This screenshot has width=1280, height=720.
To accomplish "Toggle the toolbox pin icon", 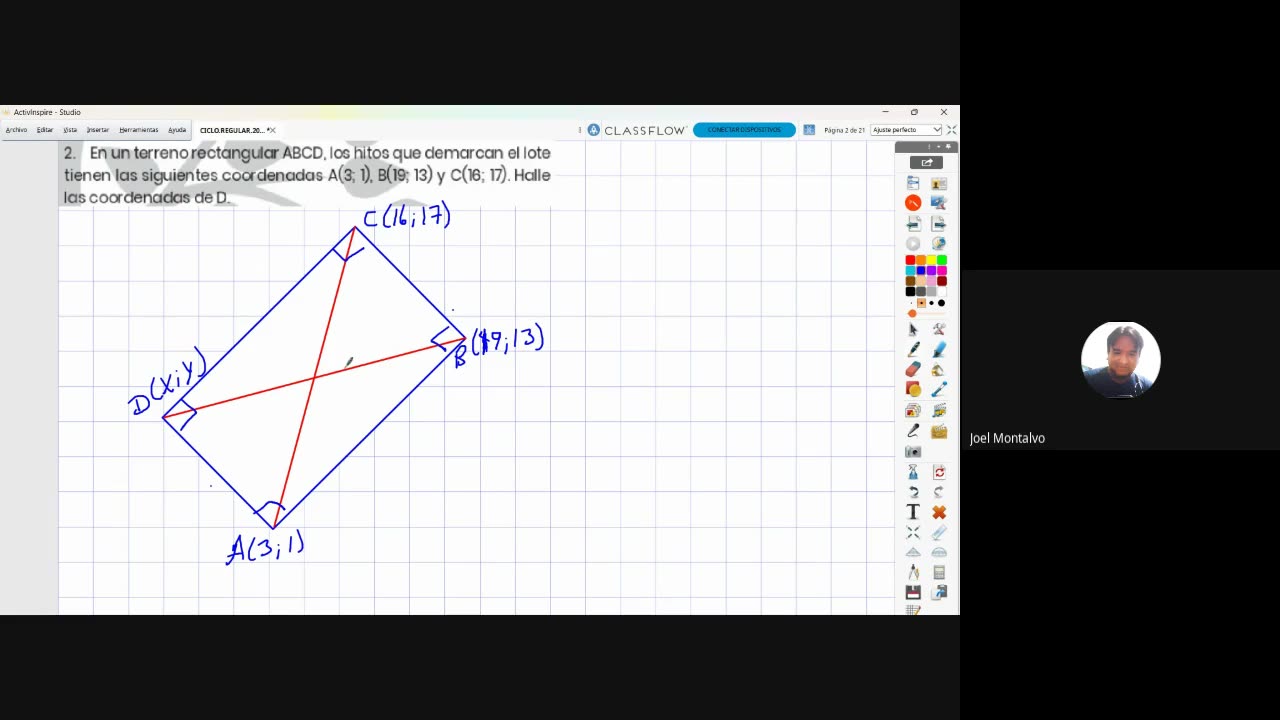I will (x=948, y=146).
